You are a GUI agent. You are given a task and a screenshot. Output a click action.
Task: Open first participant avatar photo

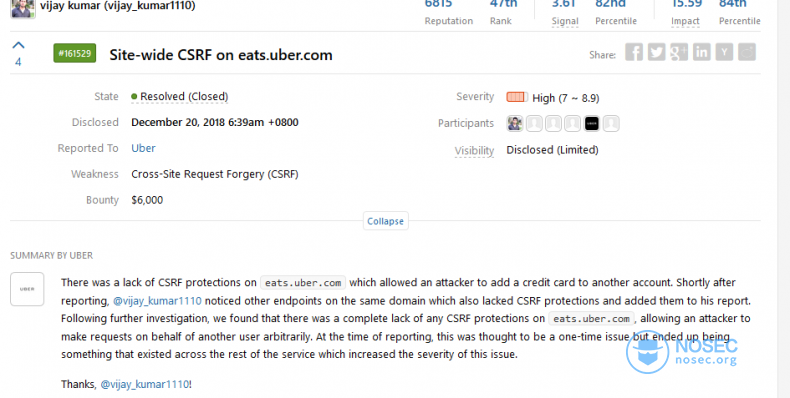(514, 123)
